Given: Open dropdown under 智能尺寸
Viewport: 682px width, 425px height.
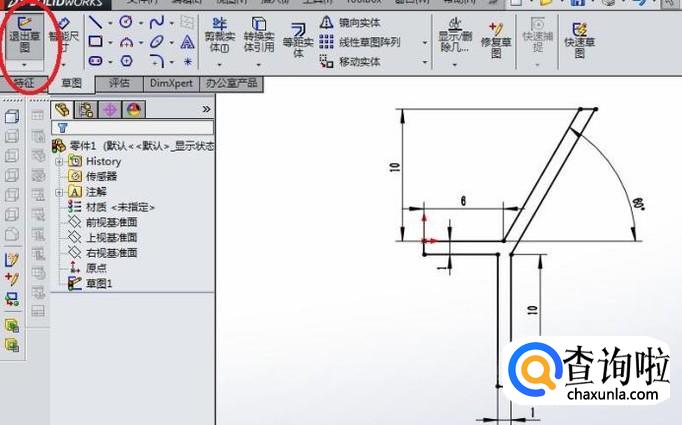Looking at the screenshot, I should point(64,64).
